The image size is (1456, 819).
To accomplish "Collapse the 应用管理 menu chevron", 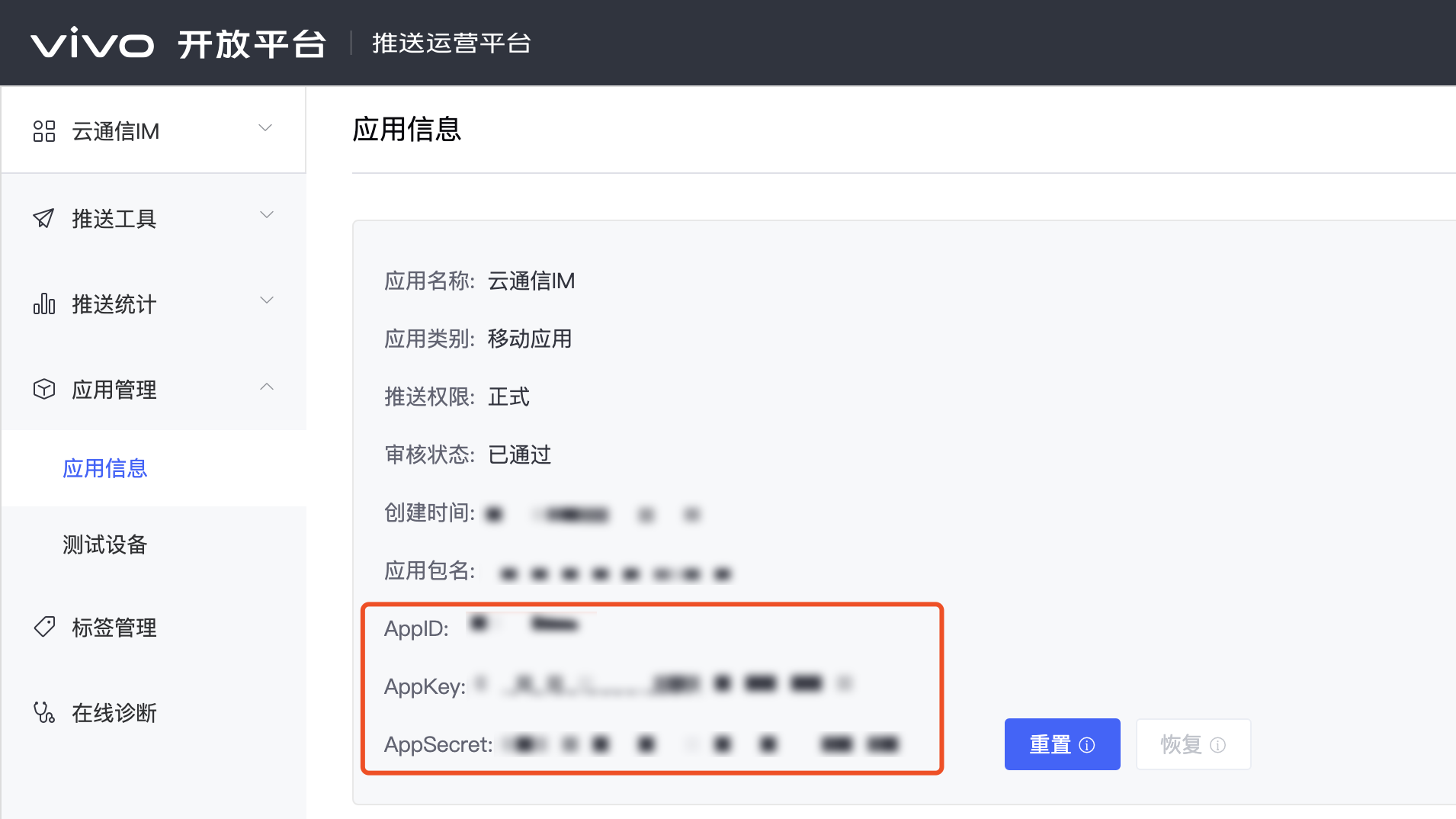I will click(267, 387).
